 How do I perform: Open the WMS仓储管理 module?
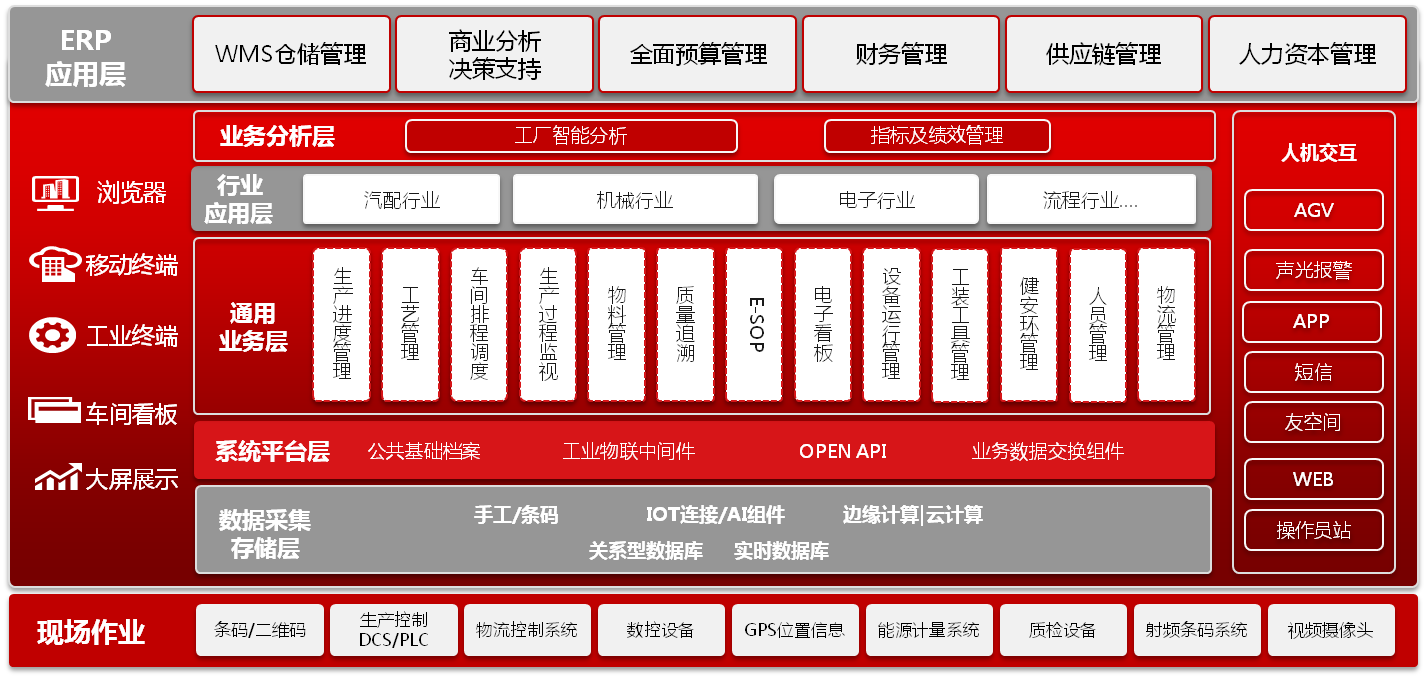point(291,53)
